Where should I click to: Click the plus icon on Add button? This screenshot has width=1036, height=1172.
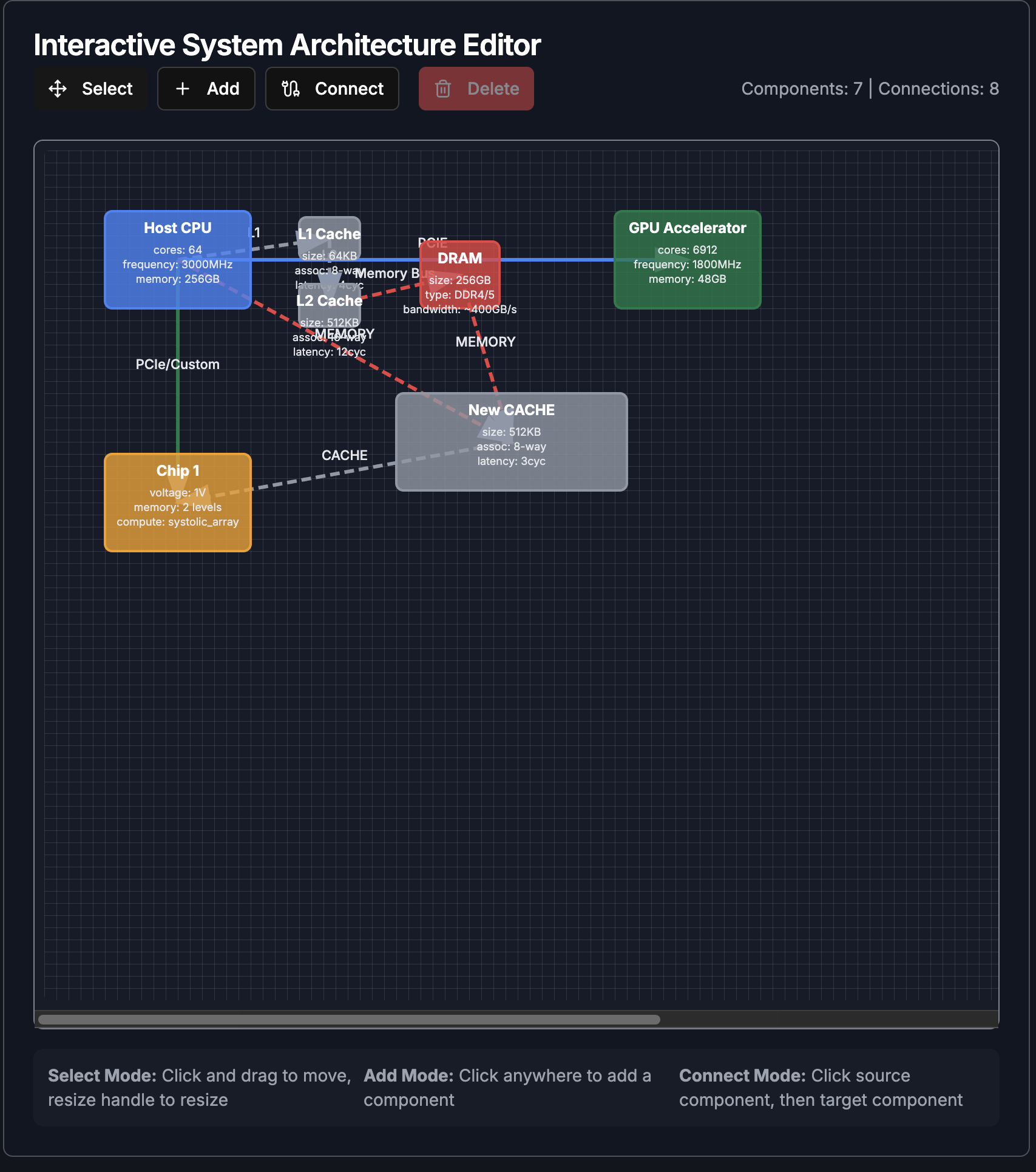pyautogui.click(x=183, y=89)
